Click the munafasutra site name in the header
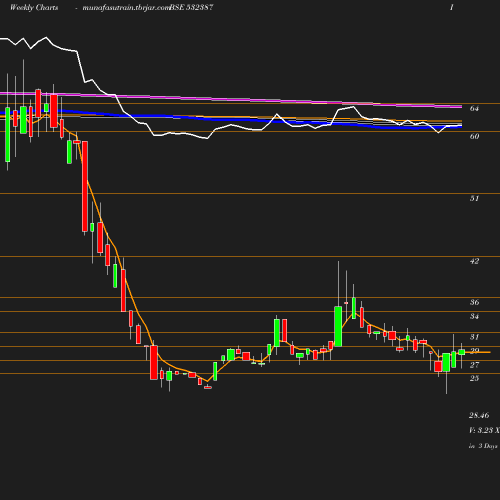Viewport: 500px width, 500px height. [126, 8]
